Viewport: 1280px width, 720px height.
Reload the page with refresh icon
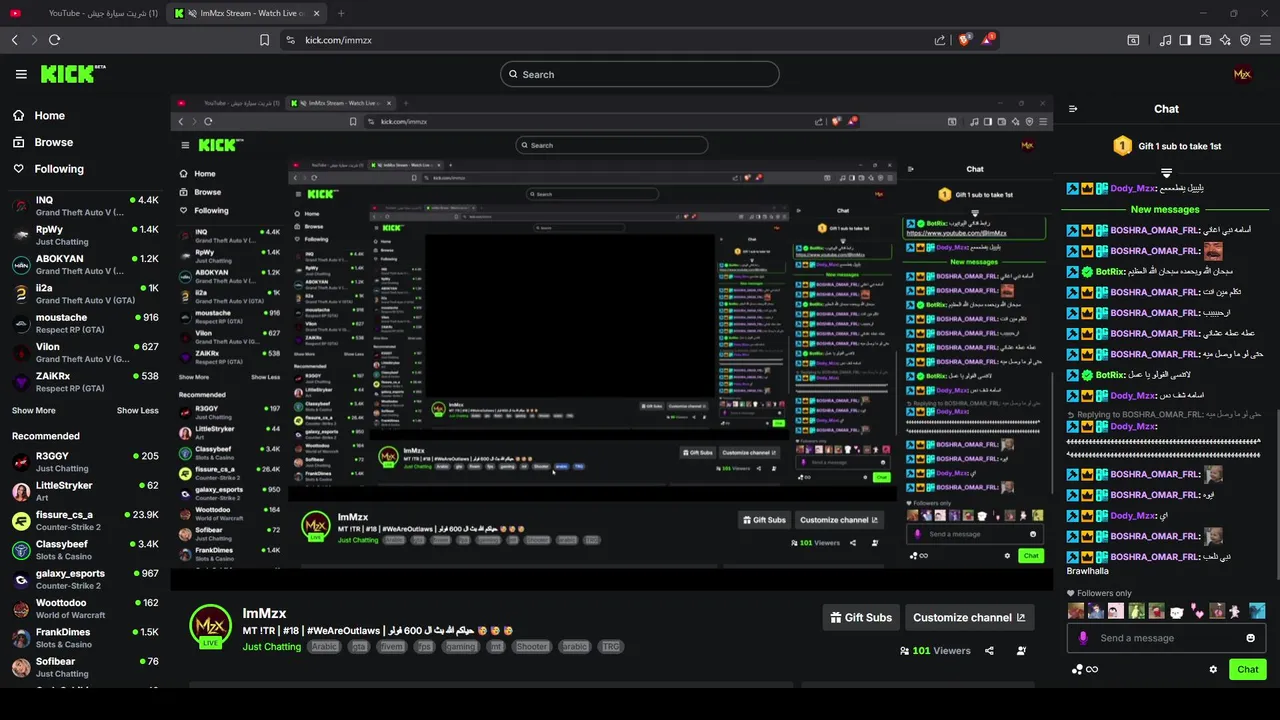[x=54, y=40]
